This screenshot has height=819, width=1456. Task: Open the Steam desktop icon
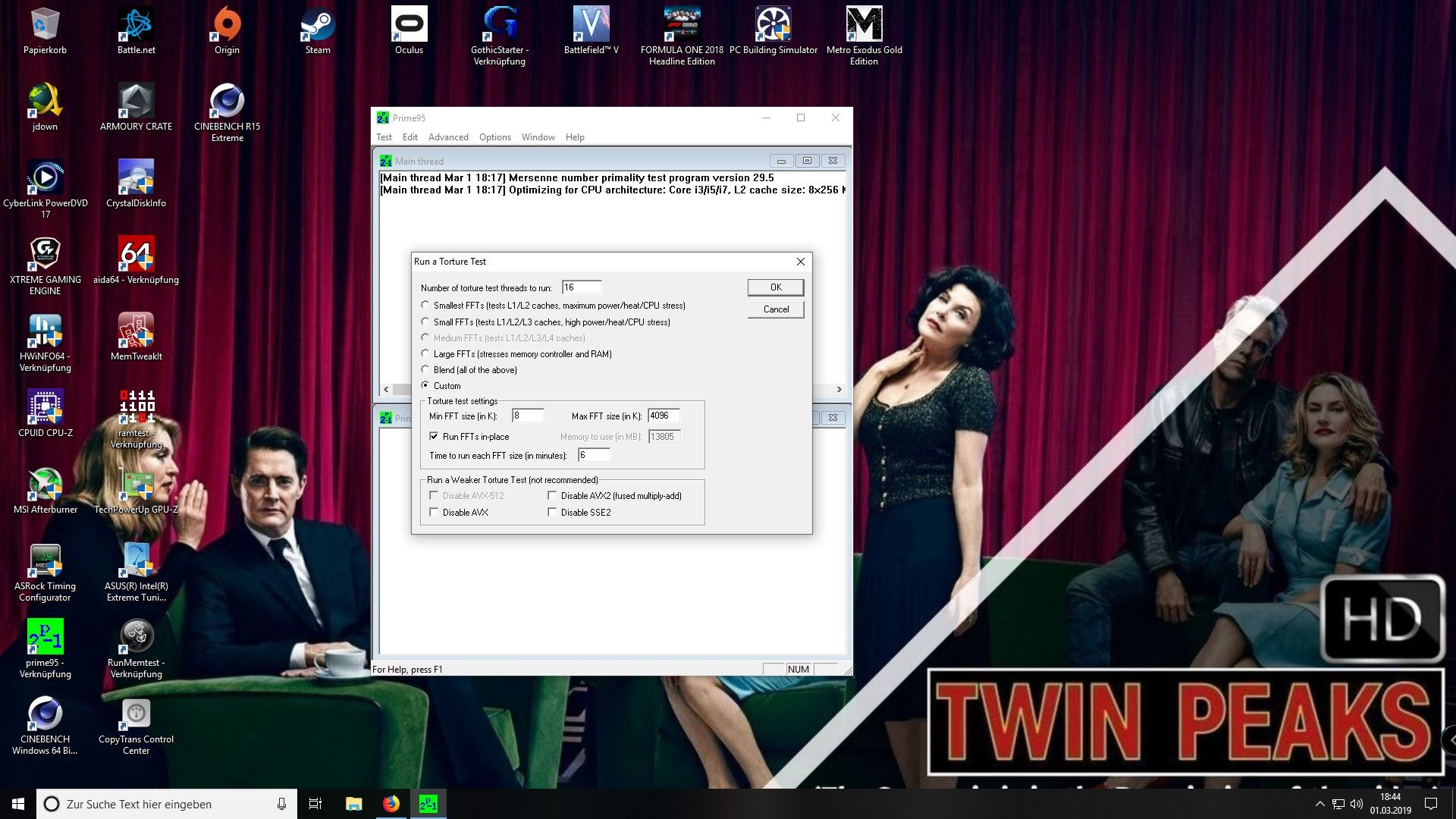tap(318, 24)
